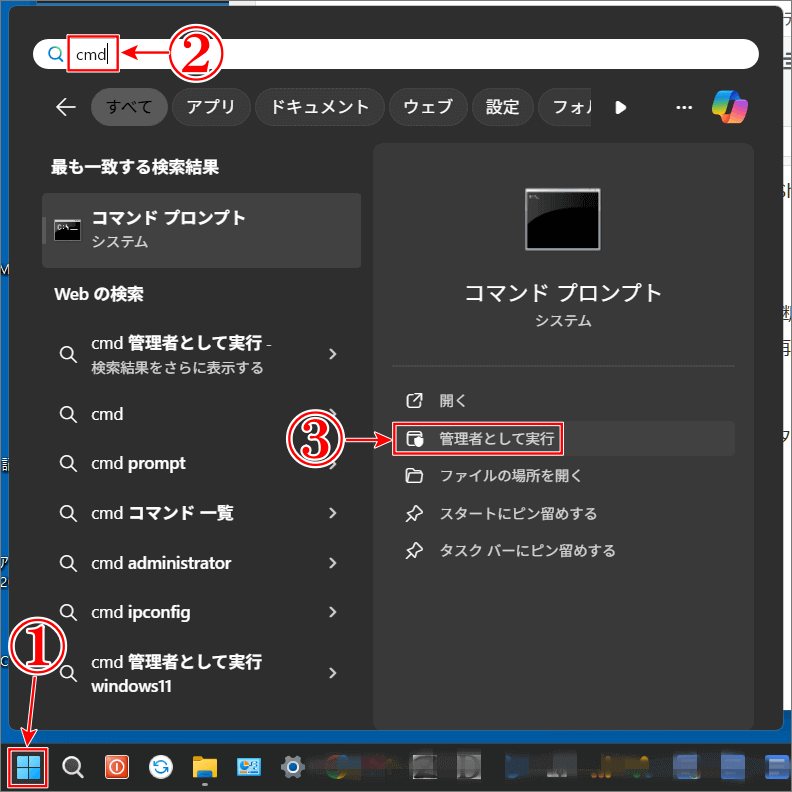This screenshot has height=792, width=792.
Task: Choose 管理者として実行 action
Action: pyautogui.click(x=563, y=438)
